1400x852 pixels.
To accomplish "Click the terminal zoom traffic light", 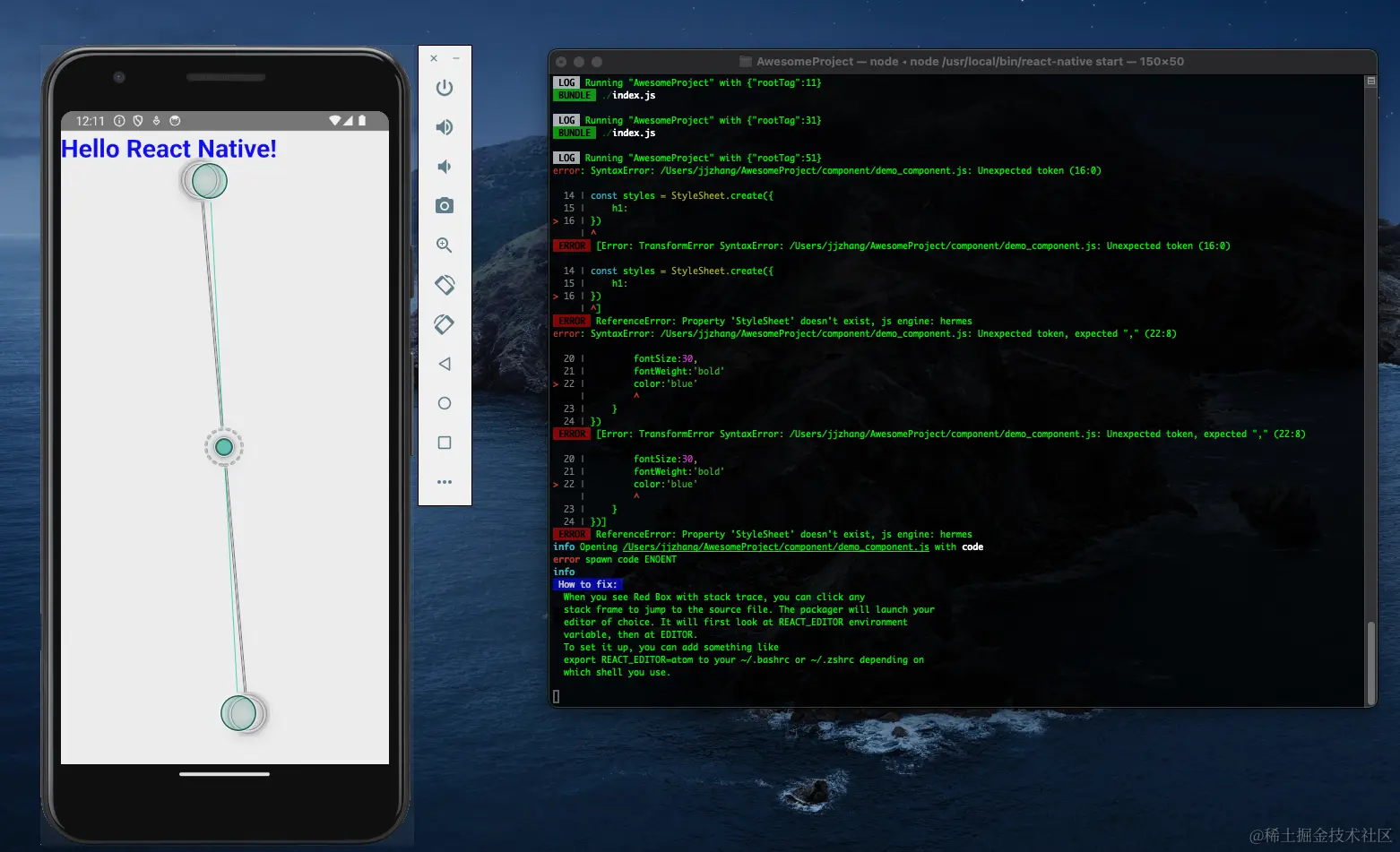I will click(597, 62).
